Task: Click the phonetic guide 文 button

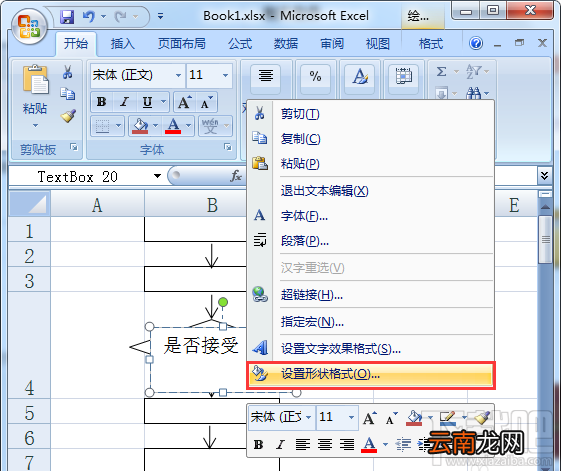Action: pyautogui.click(x=210, y=126)
